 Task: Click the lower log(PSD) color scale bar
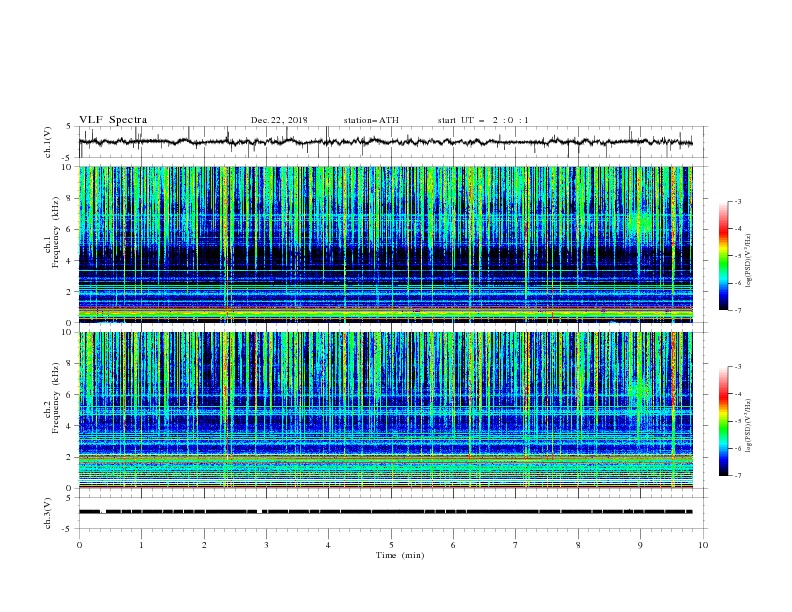coord(724,421)
